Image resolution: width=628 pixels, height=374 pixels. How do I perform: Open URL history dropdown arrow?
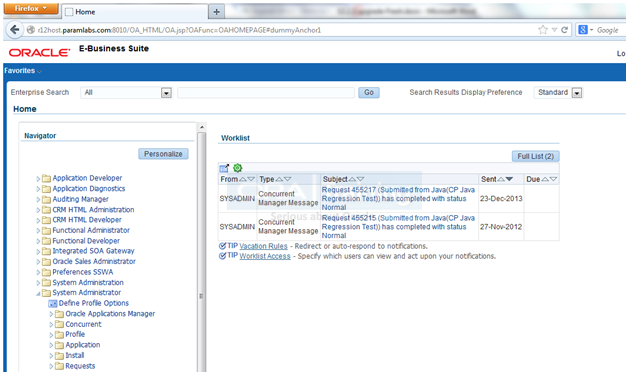554,30
